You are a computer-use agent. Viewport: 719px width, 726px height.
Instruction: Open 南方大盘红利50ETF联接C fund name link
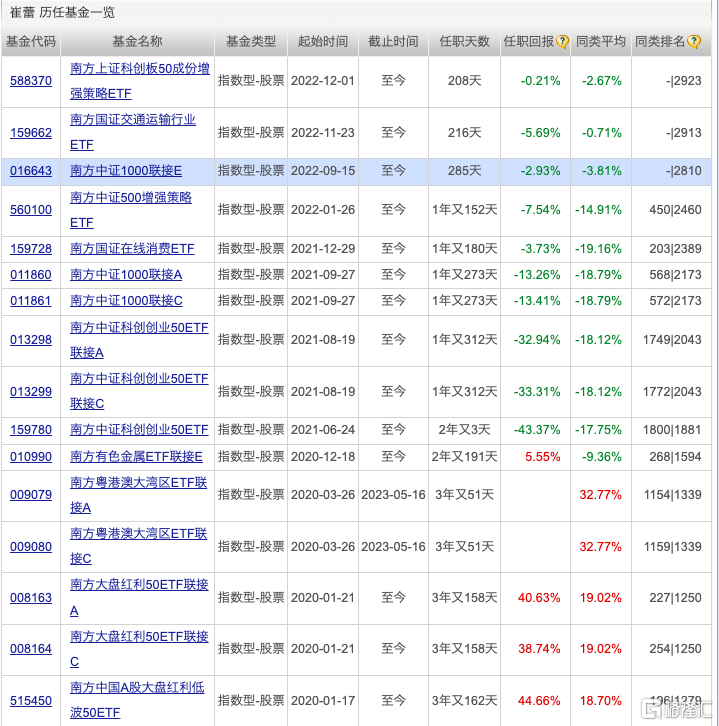(139, 649)
